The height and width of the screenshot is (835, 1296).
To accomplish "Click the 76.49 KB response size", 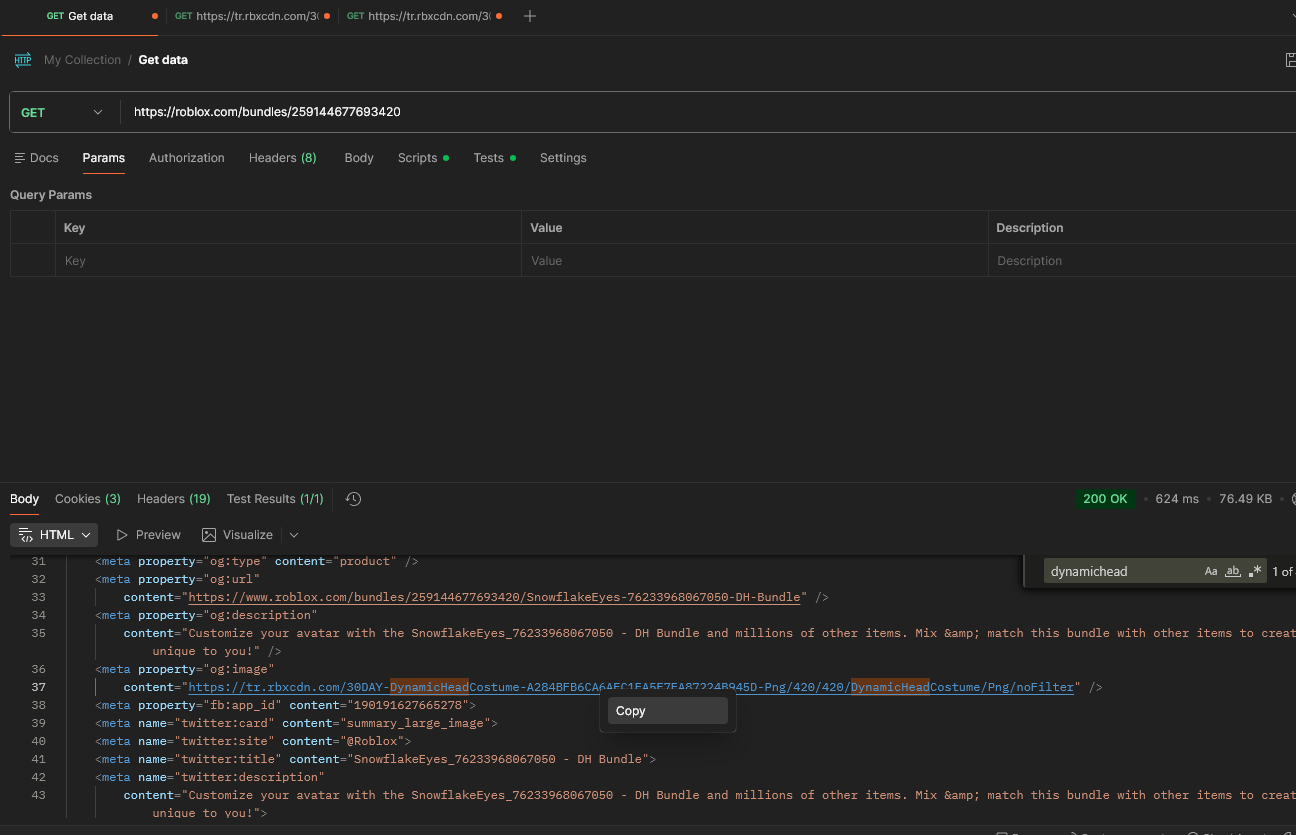I will click(1245, 499).
